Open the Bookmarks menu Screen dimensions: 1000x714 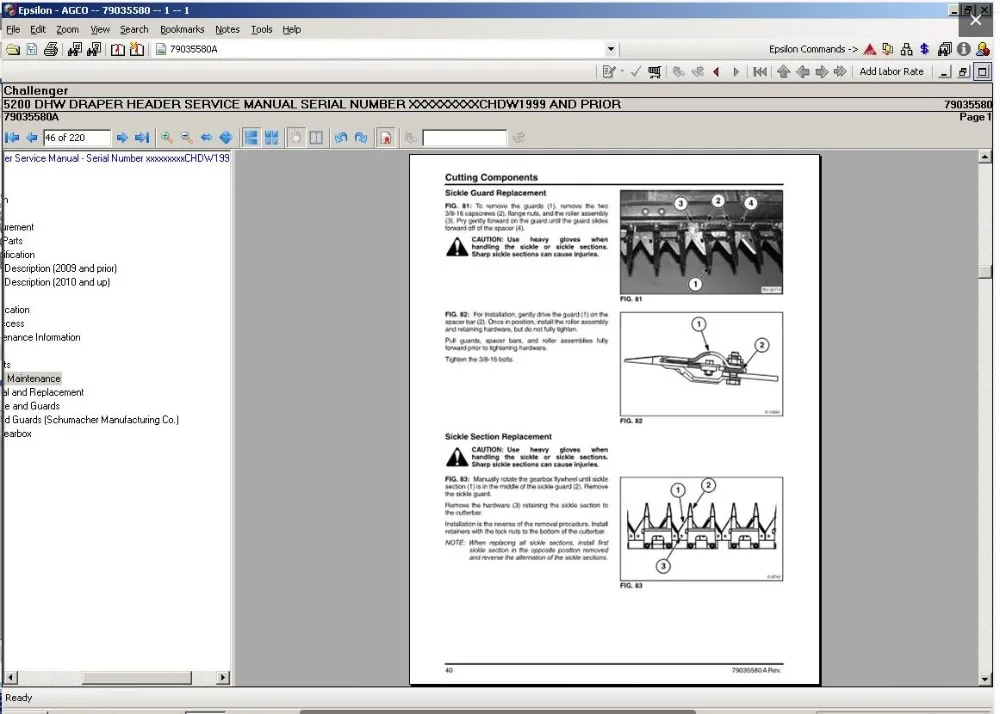[182, 29]
